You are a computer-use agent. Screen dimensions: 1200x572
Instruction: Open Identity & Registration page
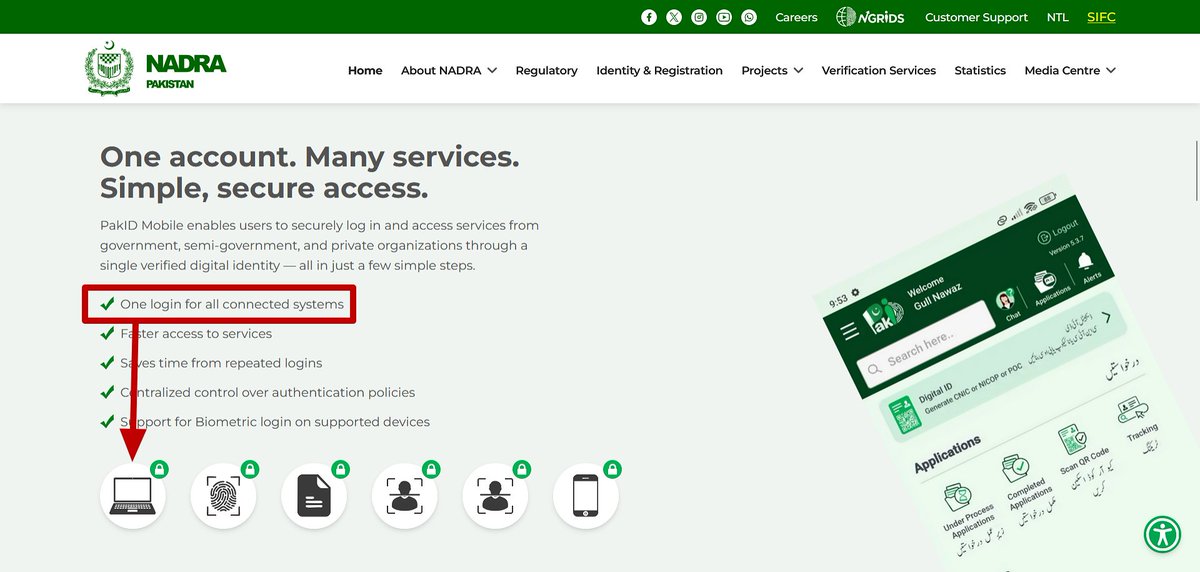659,71
